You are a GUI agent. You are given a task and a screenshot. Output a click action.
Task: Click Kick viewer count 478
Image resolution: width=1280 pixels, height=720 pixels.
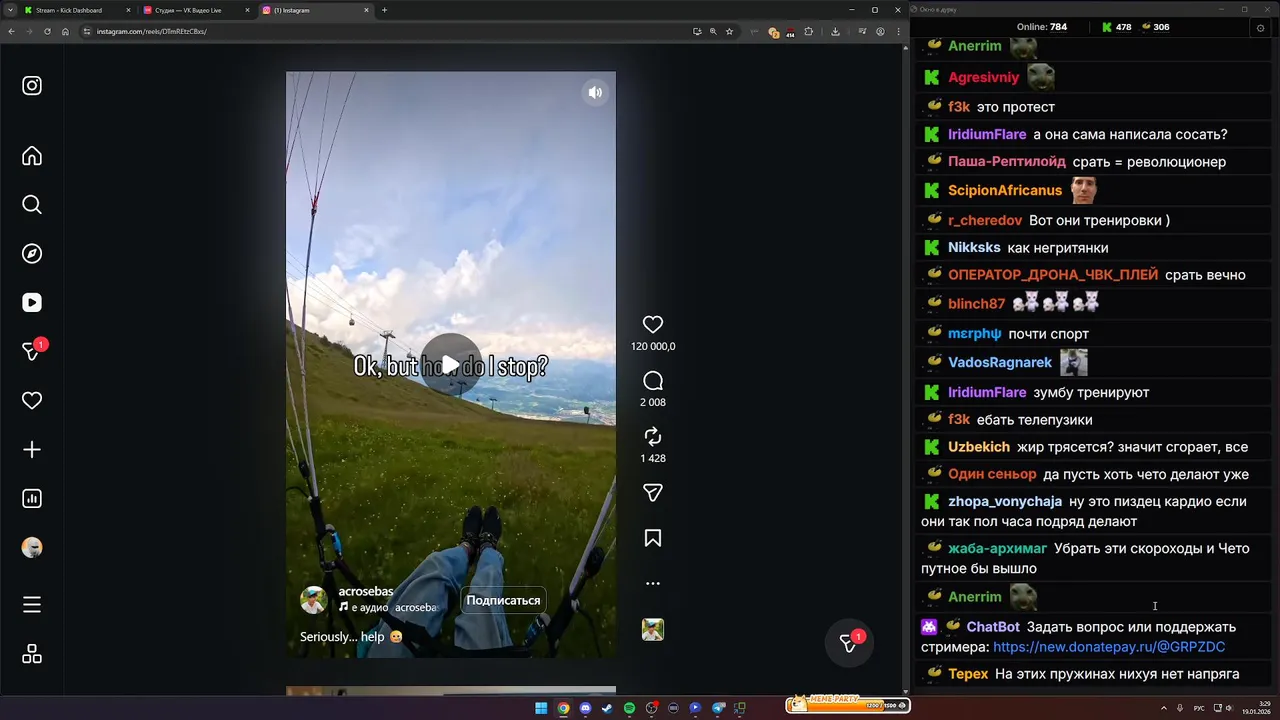[x=1116, y=27]
